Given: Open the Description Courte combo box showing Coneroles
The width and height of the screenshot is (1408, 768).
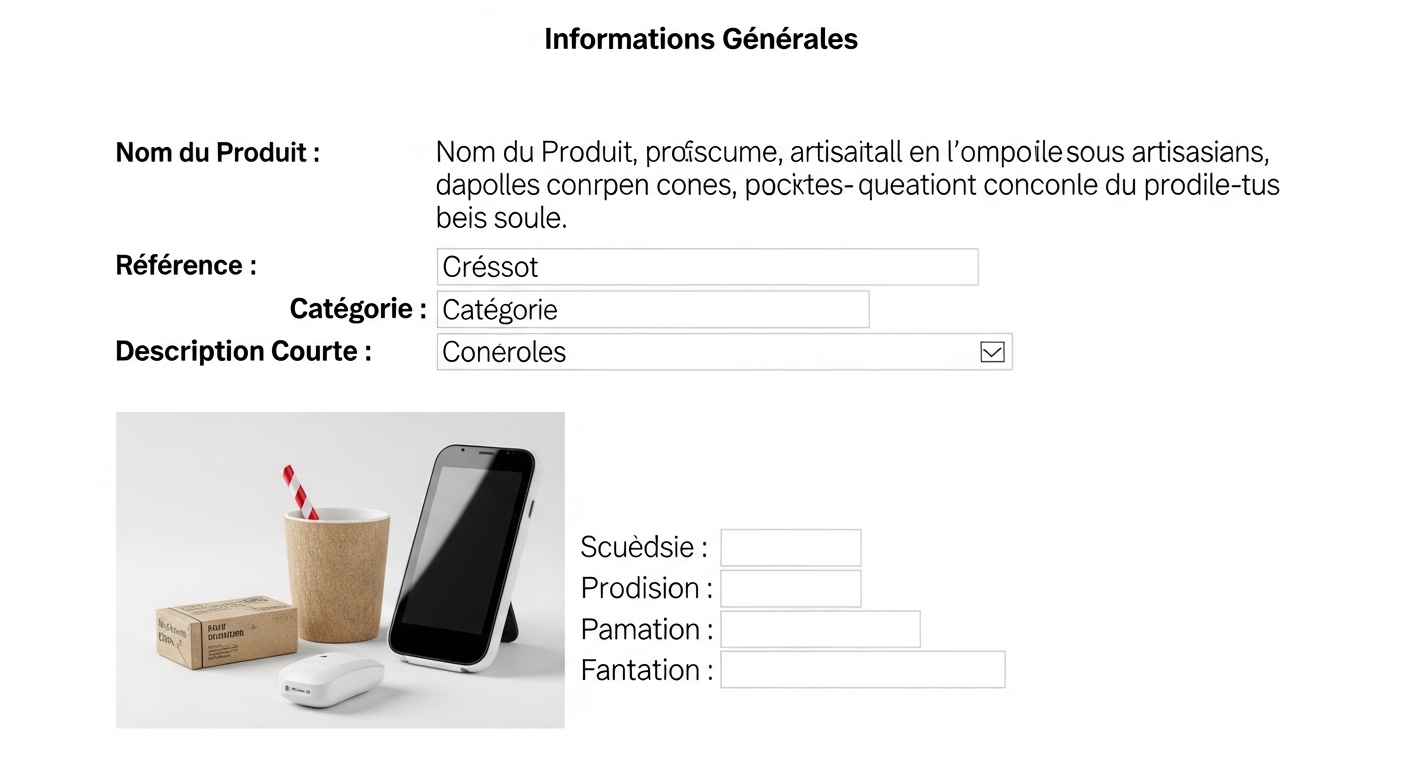Looking at the screenshot, I should 700,352.
